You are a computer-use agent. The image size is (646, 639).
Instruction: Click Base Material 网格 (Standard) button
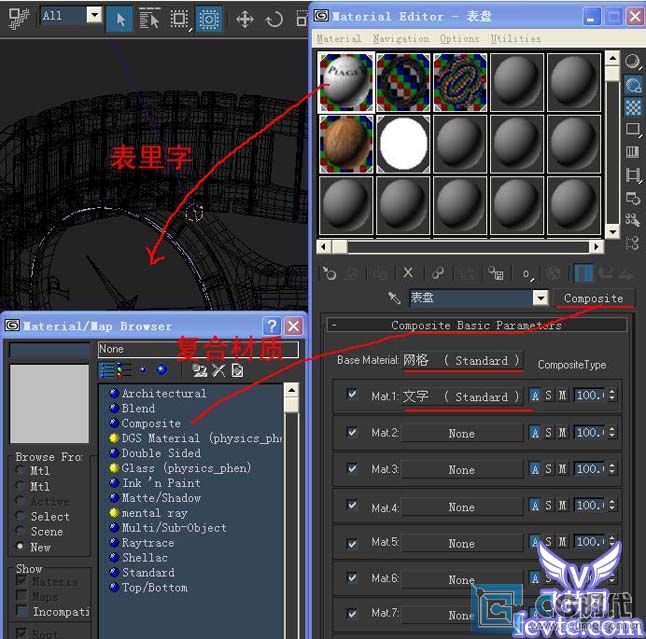tap(461, 360)
